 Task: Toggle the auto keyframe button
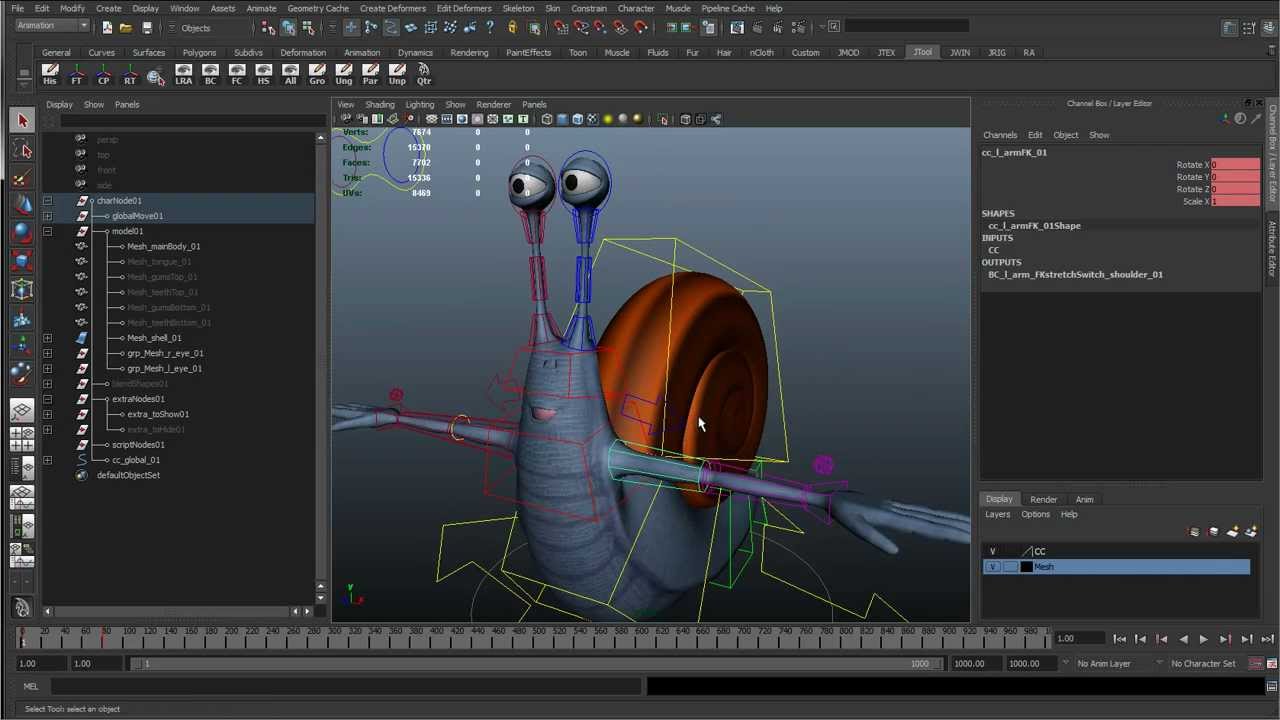pyautogui.click(x=1256, y=663)
